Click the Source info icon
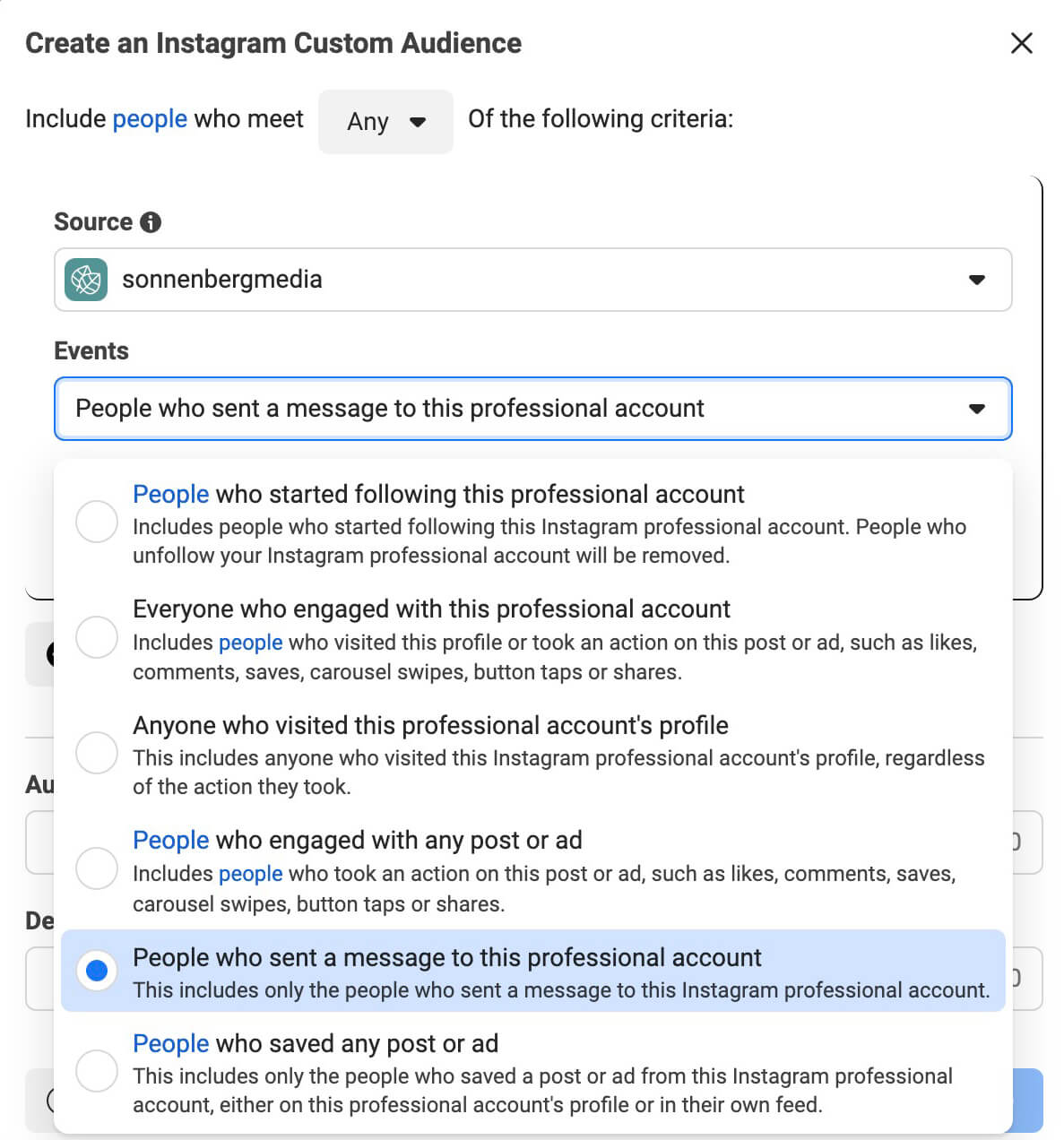Image resolution: width=1064 pixels, height=1140 pixels. [x=151, y=222]
